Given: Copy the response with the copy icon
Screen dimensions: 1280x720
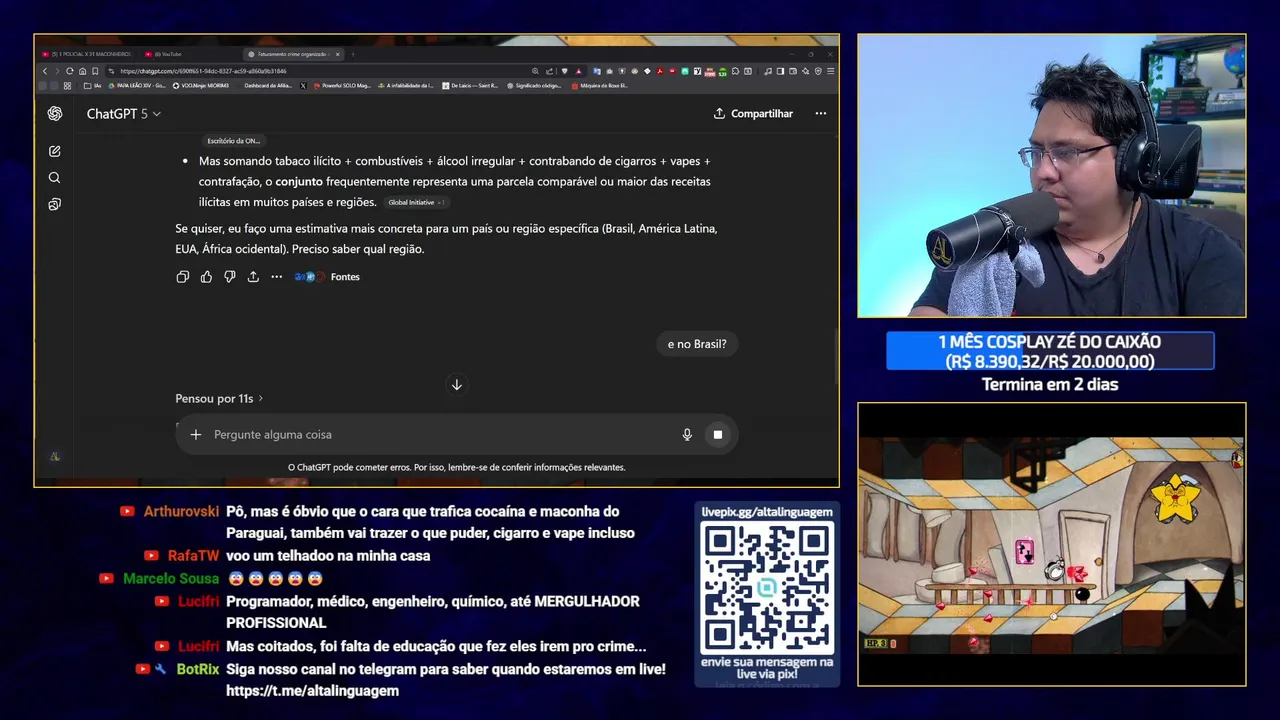Looking at the screenshot, I should [x=182, y=277].
